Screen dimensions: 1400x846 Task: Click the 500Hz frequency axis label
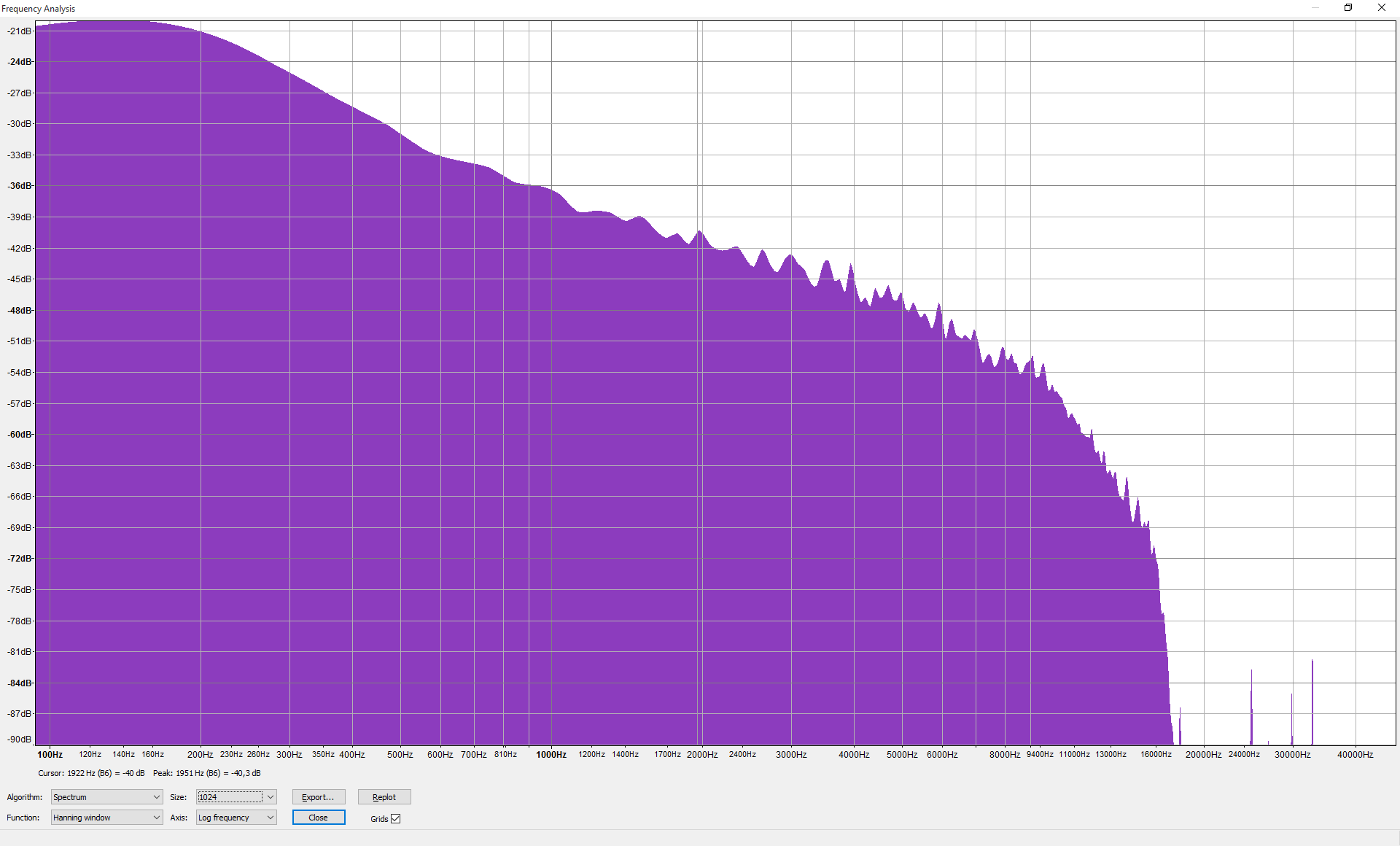click(x=400, y=755)
